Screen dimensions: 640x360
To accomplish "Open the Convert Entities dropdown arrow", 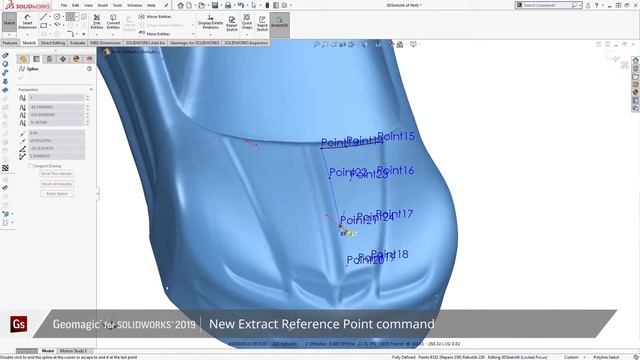I will click(113, 34).
